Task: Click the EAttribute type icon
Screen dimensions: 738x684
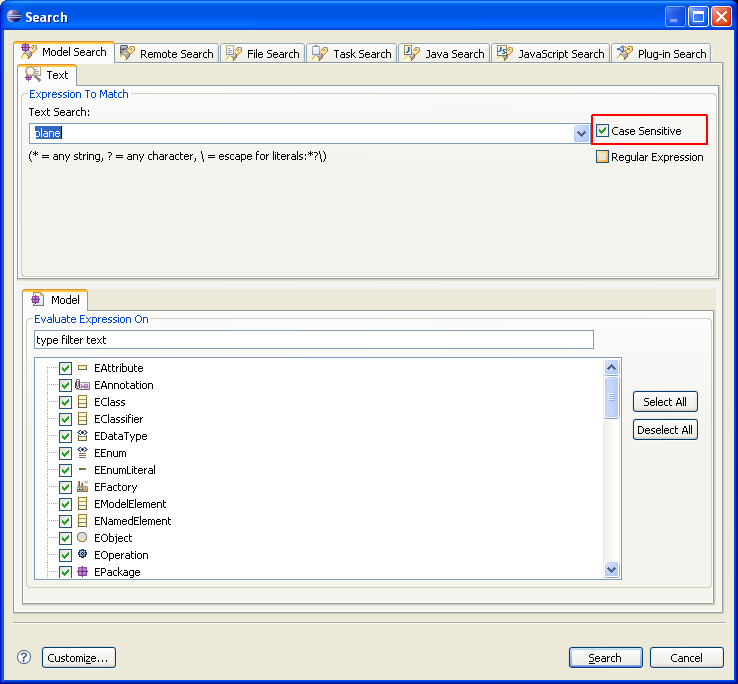Action: (82, 368)
